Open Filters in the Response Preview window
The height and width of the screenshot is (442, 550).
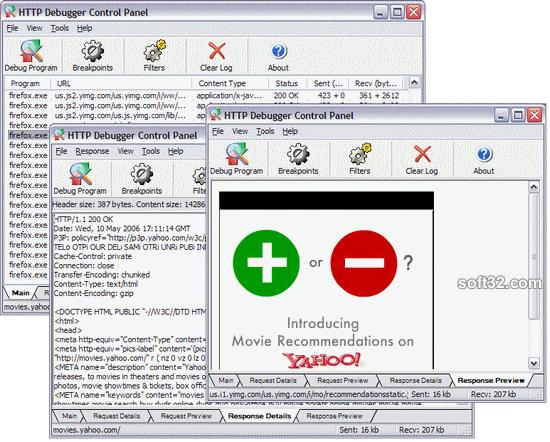pos(360,159)
